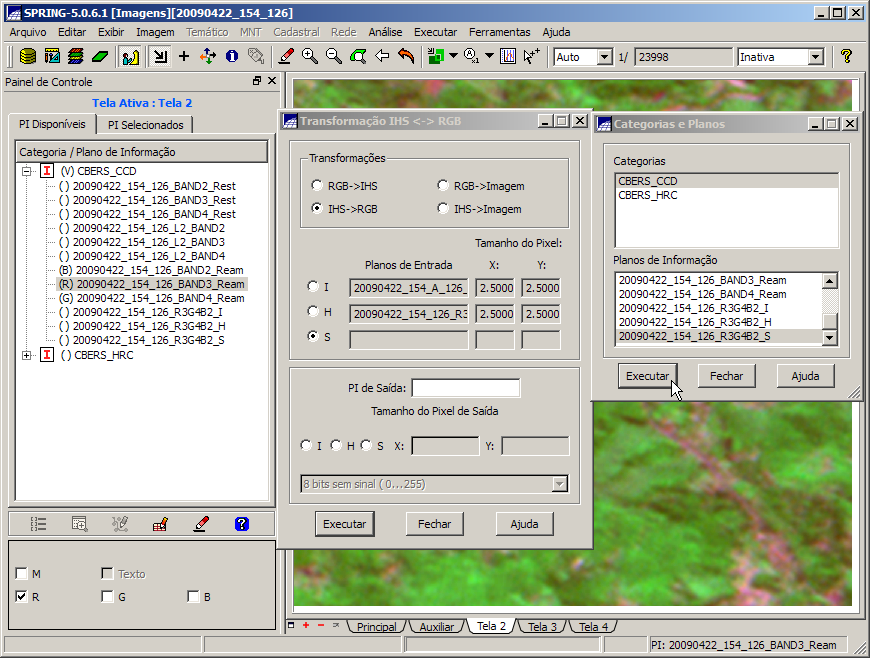Select the RGB->IHS transformation option
Viewport: 870px width, 658px height.
(x=318, y=186)
